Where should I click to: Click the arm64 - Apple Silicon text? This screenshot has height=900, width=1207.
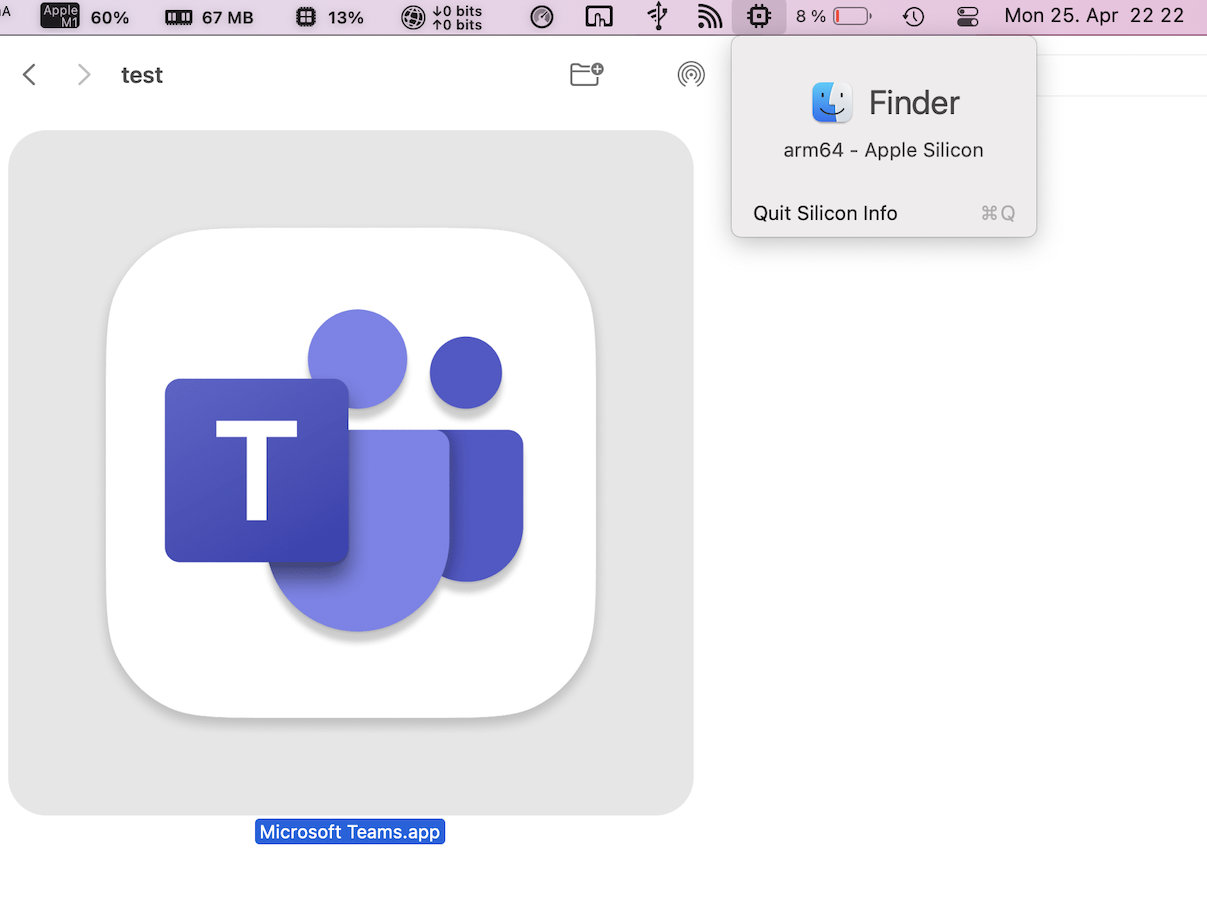(884, 150)
